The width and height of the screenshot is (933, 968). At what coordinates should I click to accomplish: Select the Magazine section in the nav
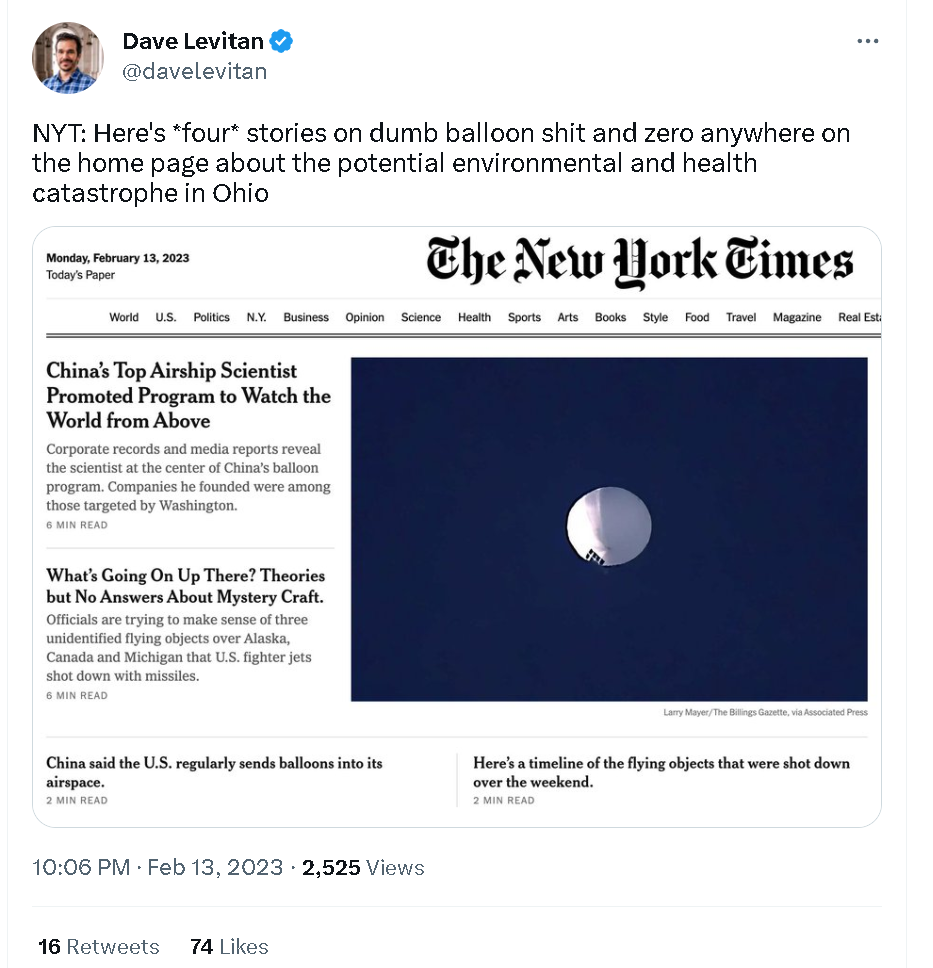(797, 317)
